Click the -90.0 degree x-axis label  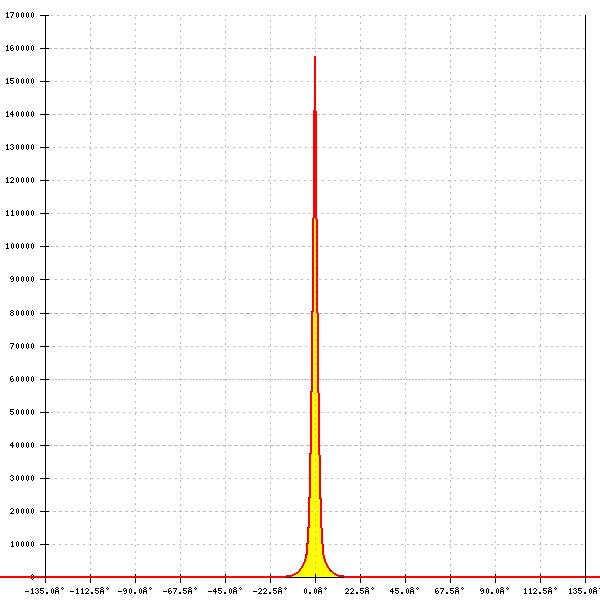pos(135,591)
